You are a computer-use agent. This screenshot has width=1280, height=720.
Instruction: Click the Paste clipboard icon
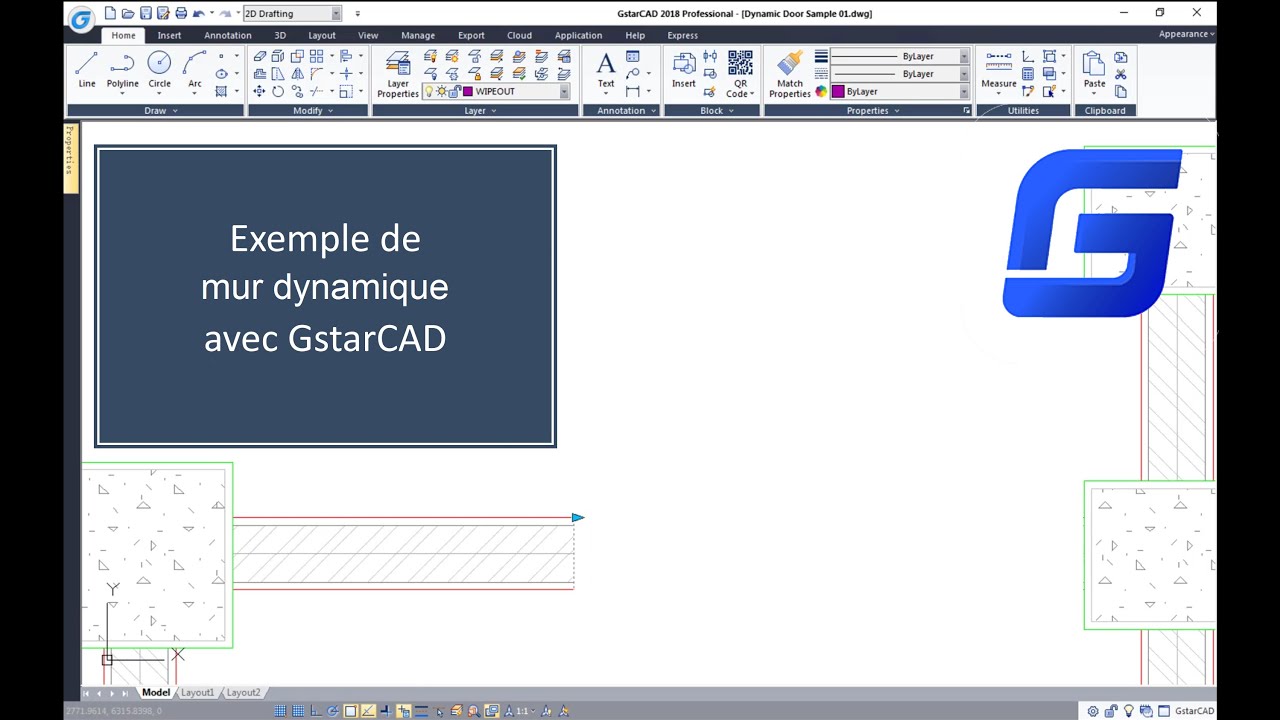(1094, 70)
